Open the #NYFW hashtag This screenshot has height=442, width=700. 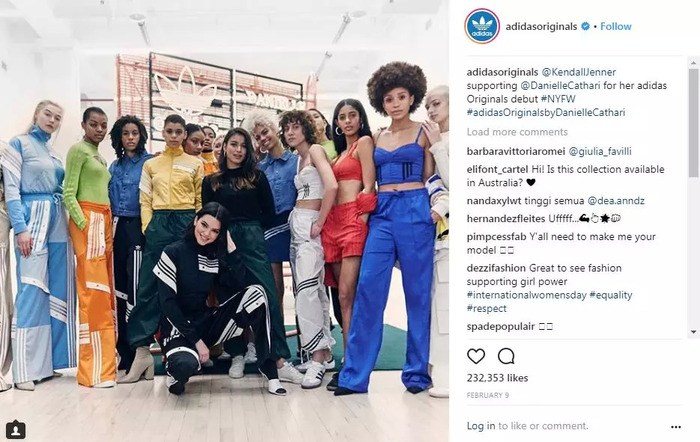point(558,99)
